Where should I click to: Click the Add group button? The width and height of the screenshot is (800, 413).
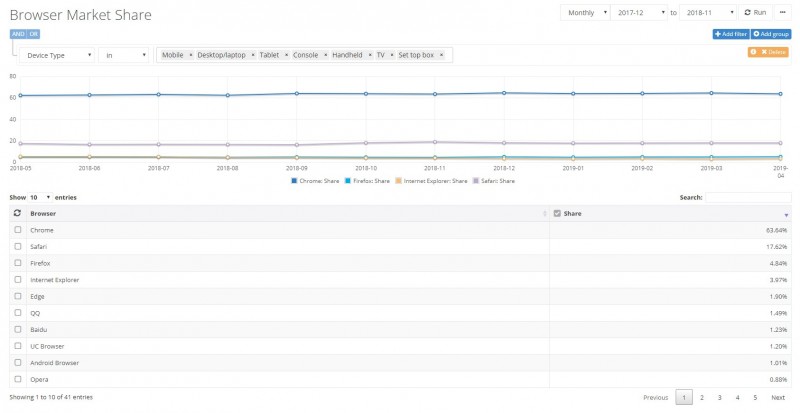click(771, 34)
